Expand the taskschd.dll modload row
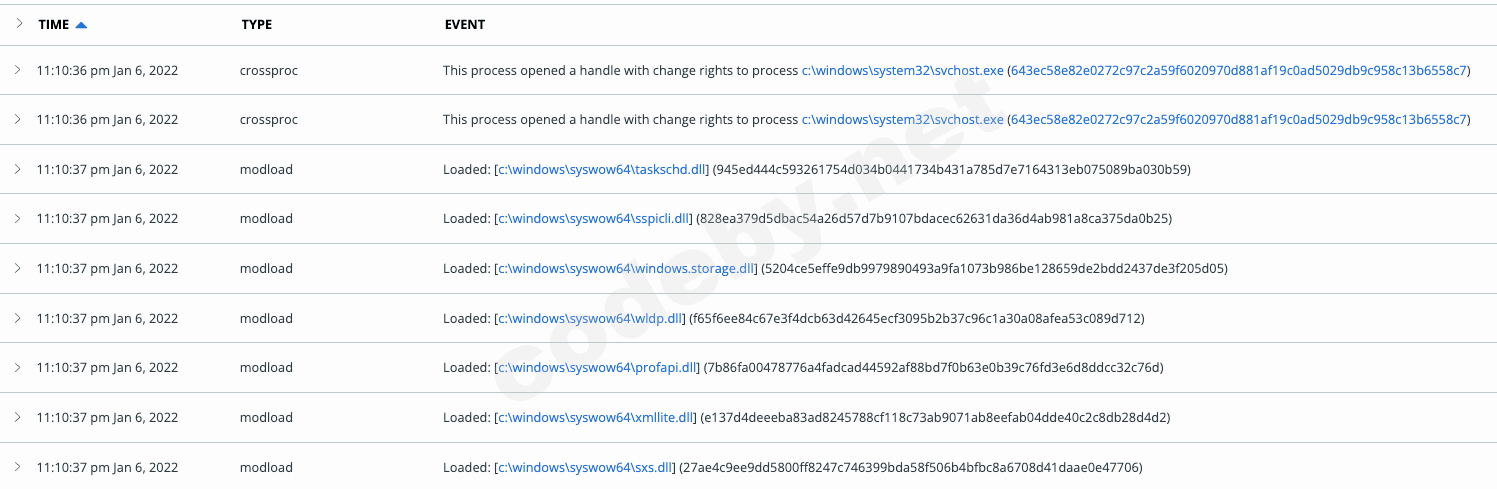Screen dimensions: 1497x489 [18, 169]
